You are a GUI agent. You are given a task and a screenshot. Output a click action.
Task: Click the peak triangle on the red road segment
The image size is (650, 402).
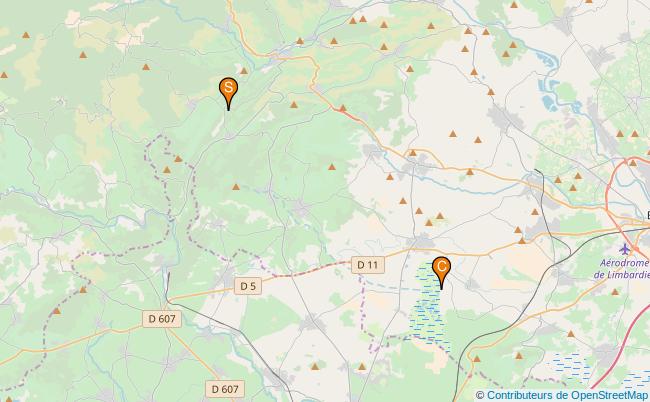pyautogui.click(x=342, y=108)
